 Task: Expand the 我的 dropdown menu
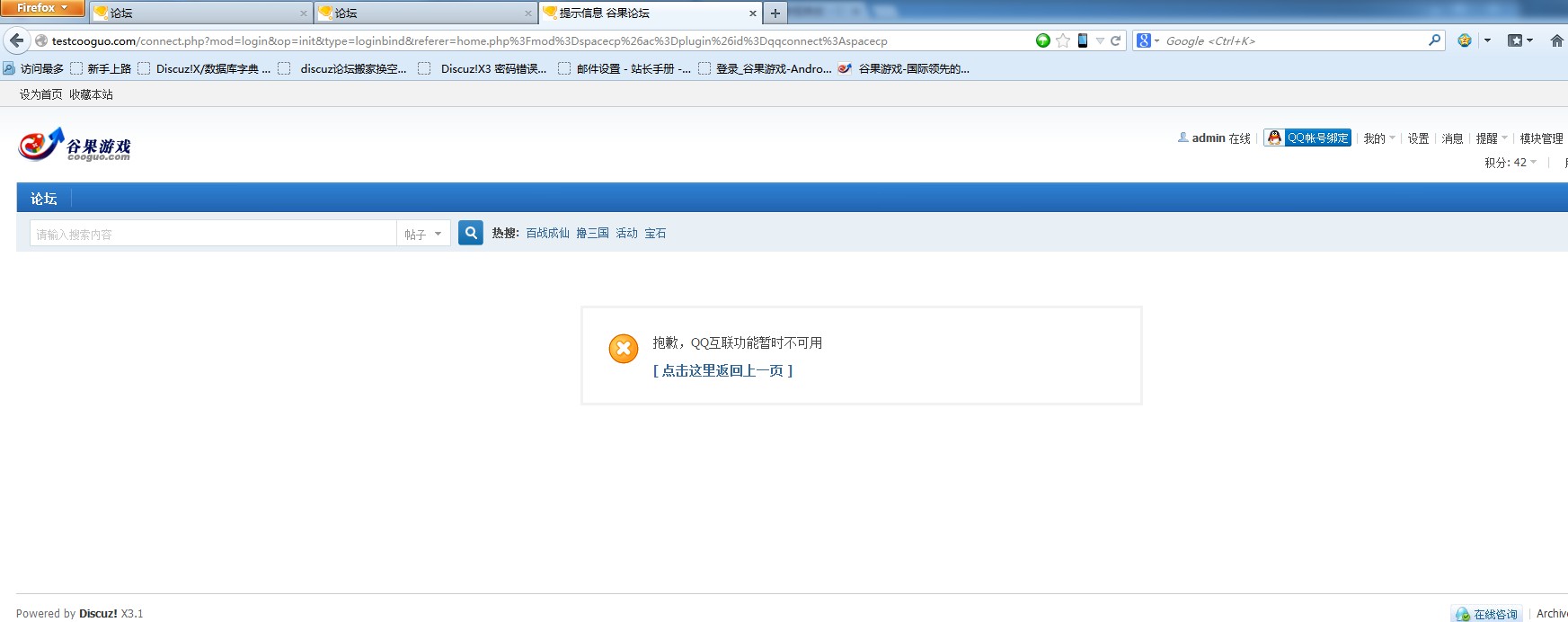pos(1379,138)
